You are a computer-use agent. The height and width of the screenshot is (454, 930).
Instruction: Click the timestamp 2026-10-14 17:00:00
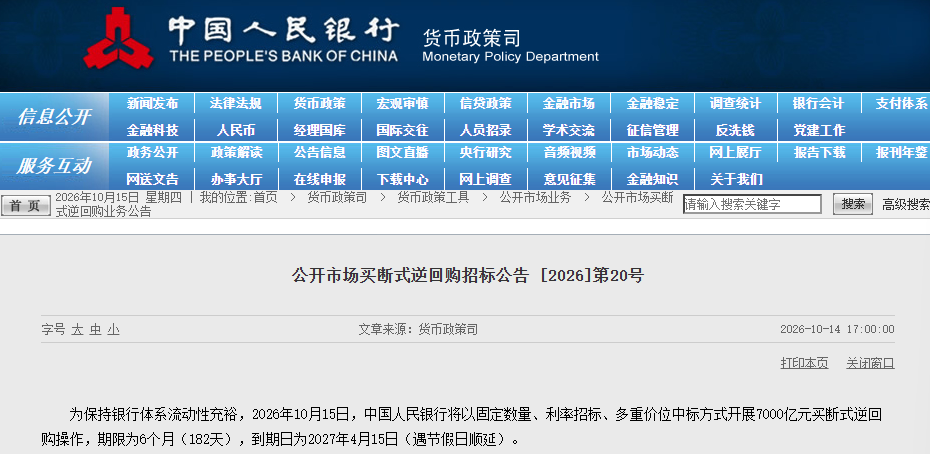[x=837, y=329]
